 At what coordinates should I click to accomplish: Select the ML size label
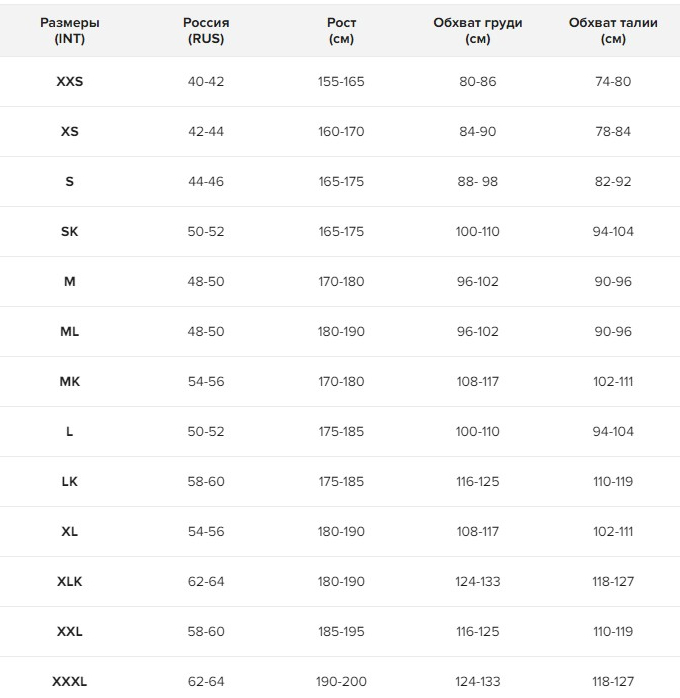70,332
